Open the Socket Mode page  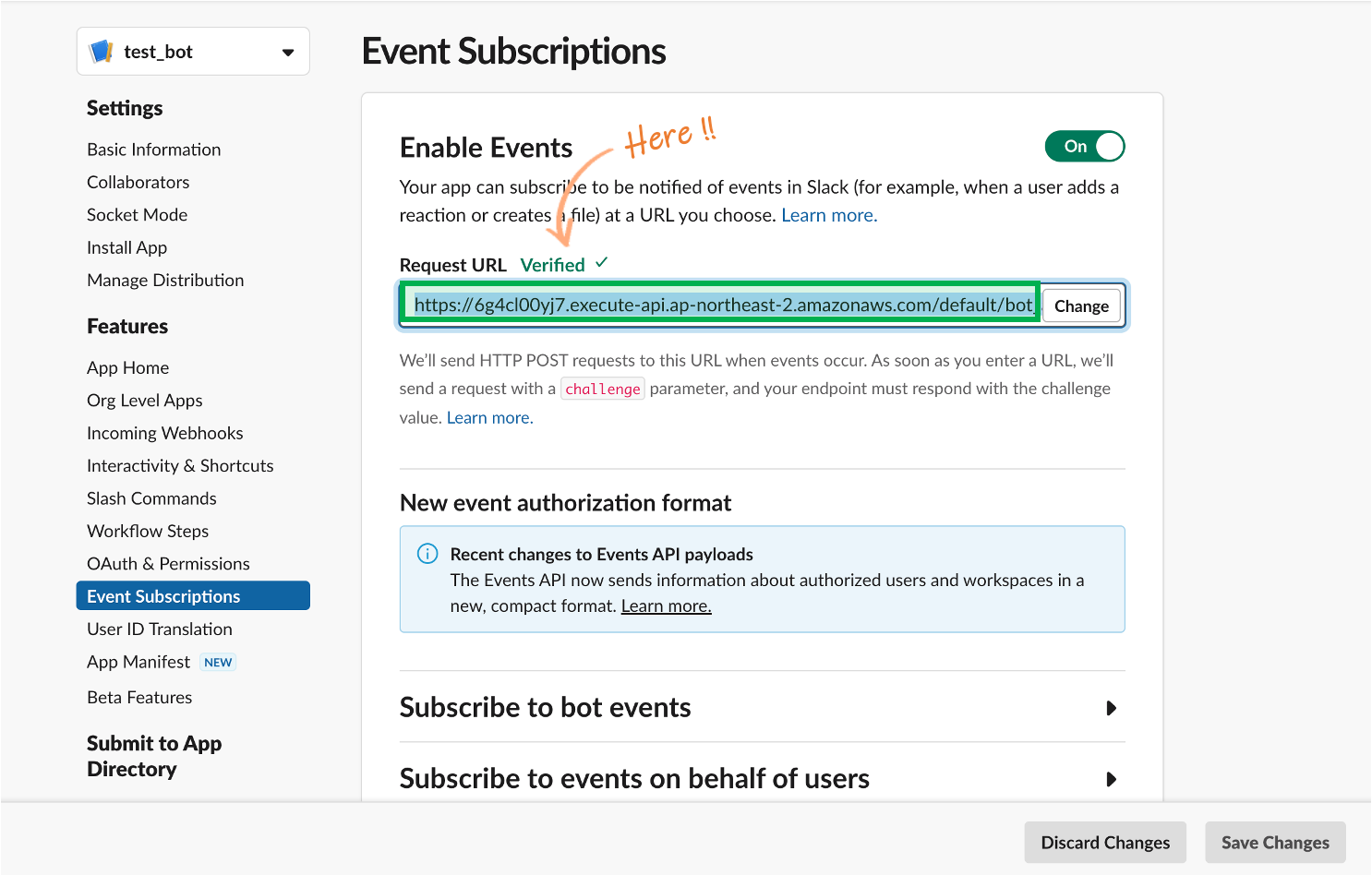137,215
